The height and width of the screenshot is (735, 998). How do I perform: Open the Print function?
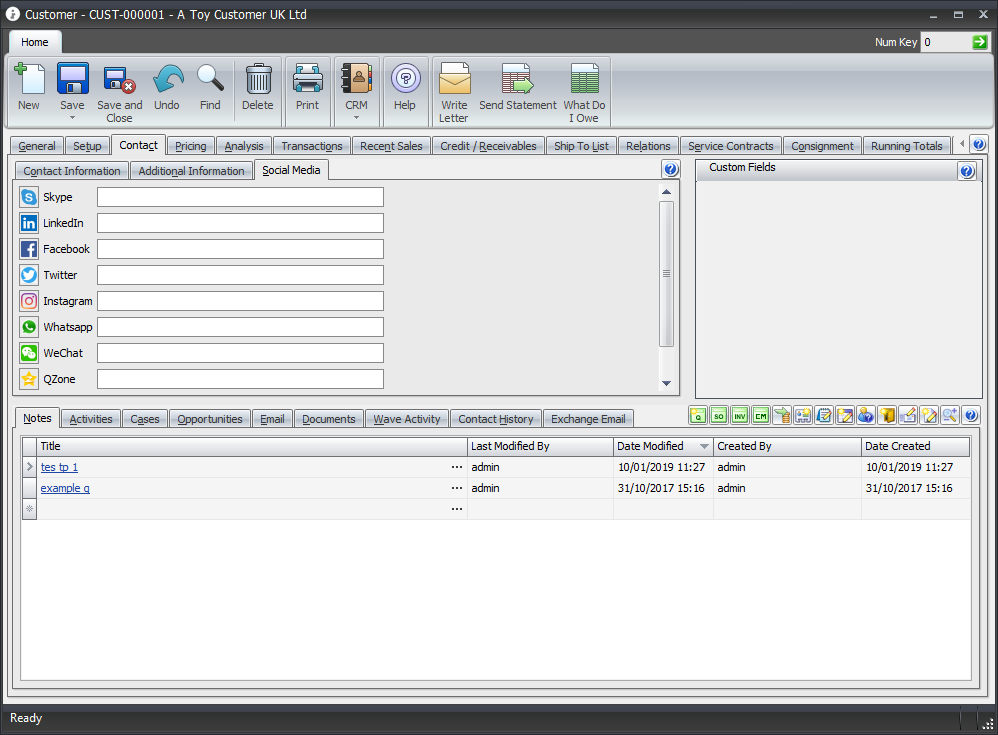click(x=307, y=80)
